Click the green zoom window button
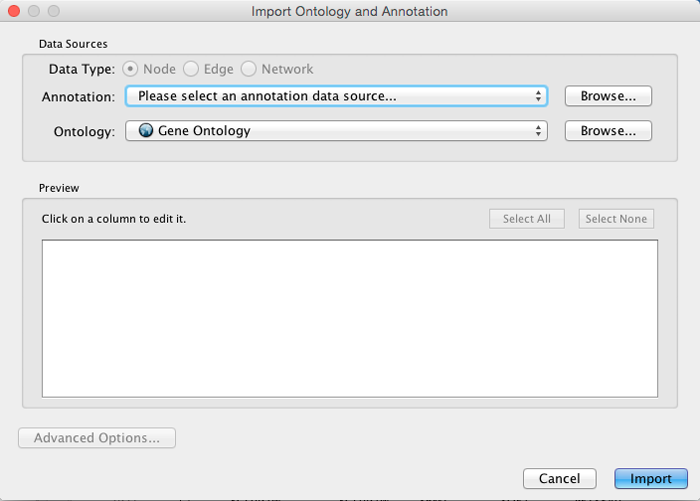 (x=54, y=11)
